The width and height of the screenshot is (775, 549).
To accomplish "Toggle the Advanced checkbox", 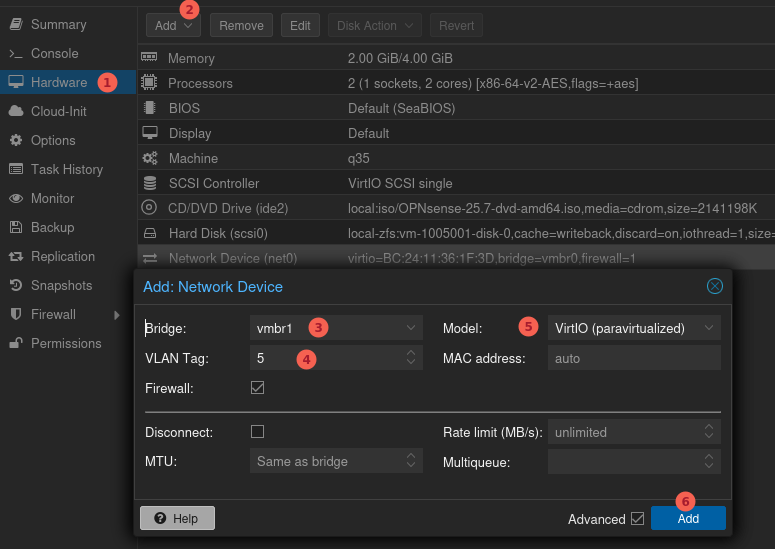I will click(637, 519).
